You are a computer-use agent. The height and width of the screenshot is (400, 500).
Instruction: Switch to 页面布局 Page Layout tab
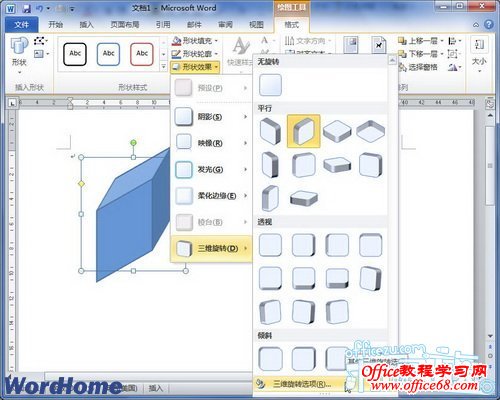(125, 25)
